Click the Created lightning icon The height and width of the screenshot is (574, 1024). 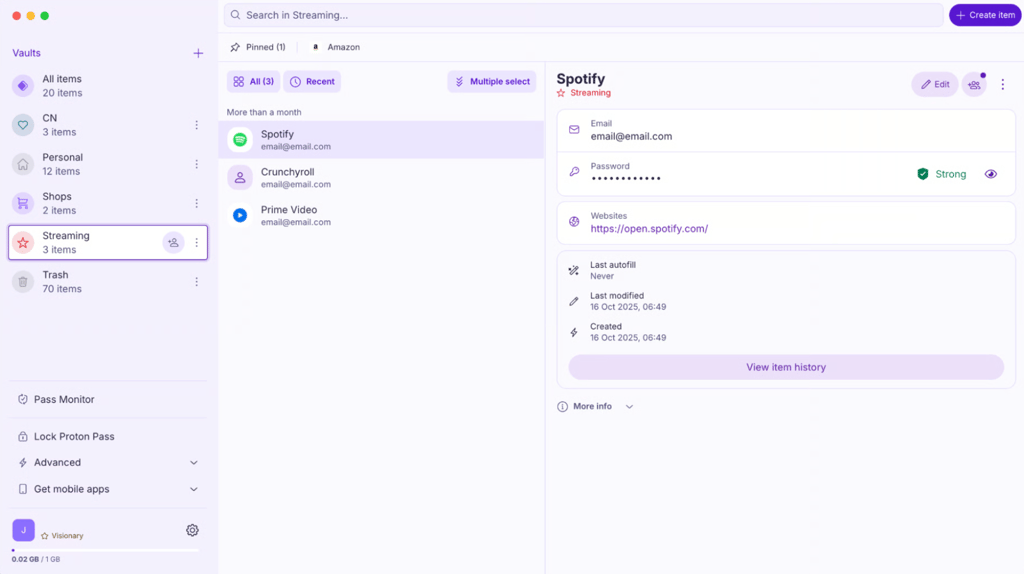573,332
